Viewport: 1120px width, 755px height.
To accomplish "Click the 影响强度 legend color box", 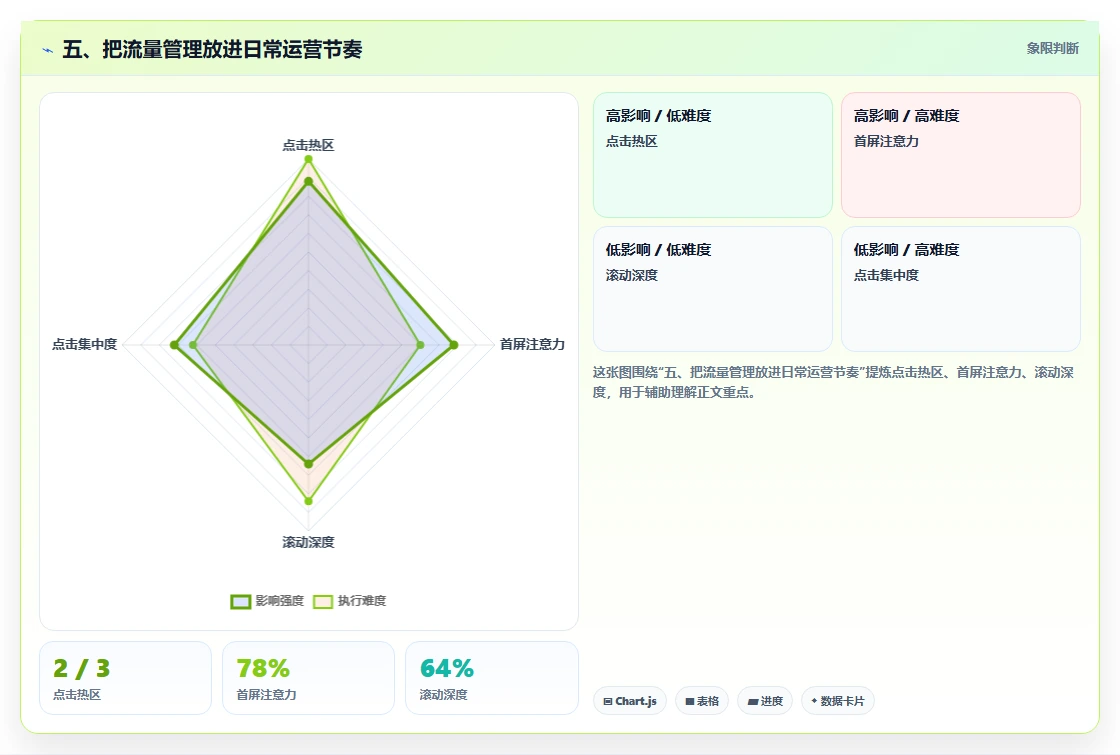I will tap(241, 601).
